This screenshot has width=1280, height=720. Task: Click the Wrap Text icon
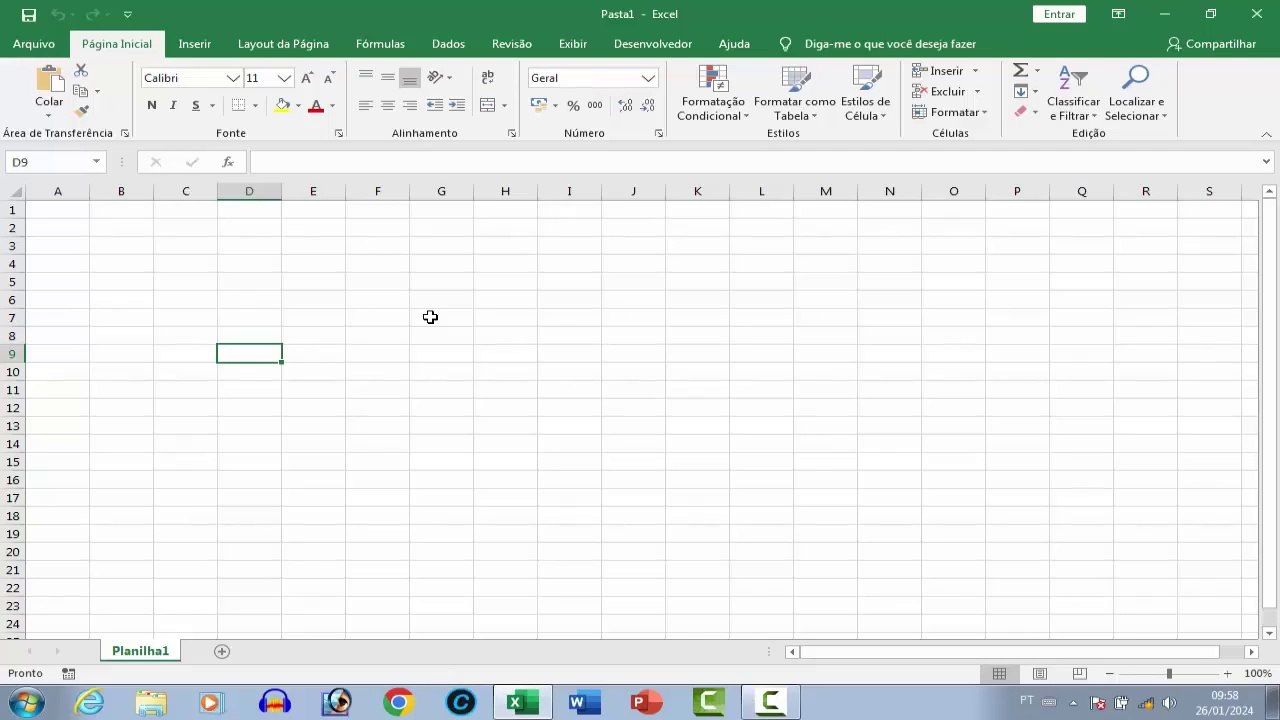click(x=488, y=77)
